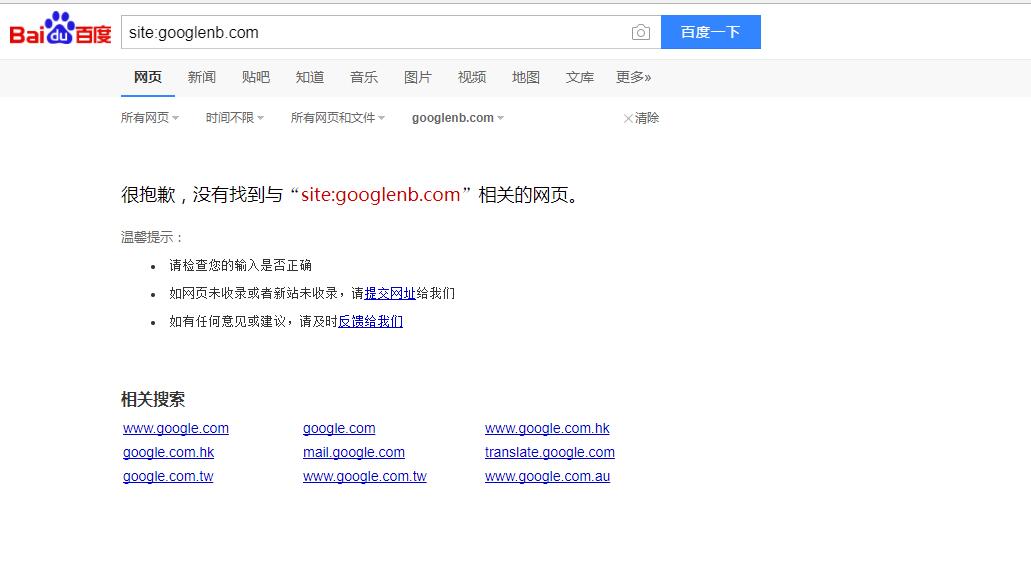Open the 所有网页和文件 filter dropdown
This screenshot has width=1031, height=583.
(338, 118)
